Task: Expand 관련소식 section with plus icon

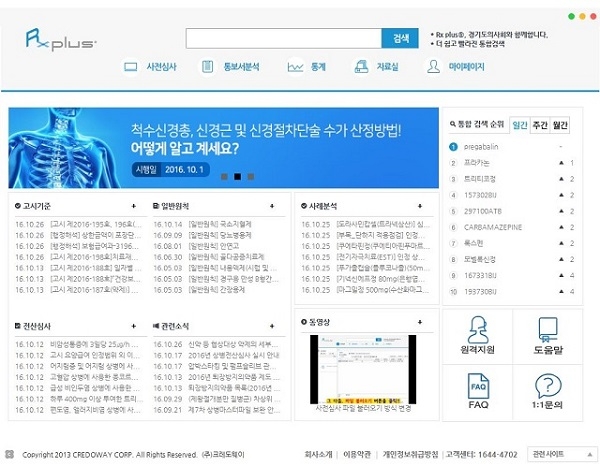Action: (x=272, y=326)
